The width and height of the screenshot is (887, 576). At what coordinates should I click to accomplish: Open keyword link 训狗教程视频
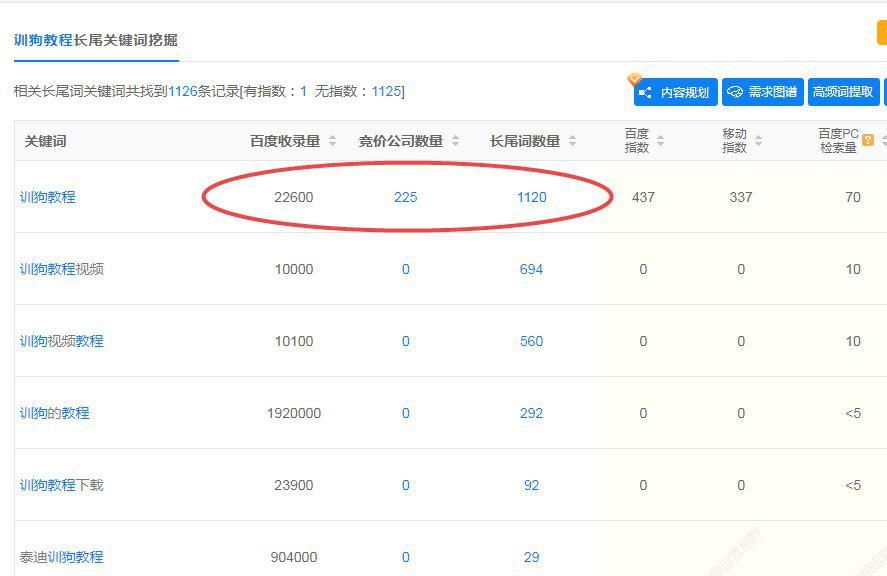point(62,269)
